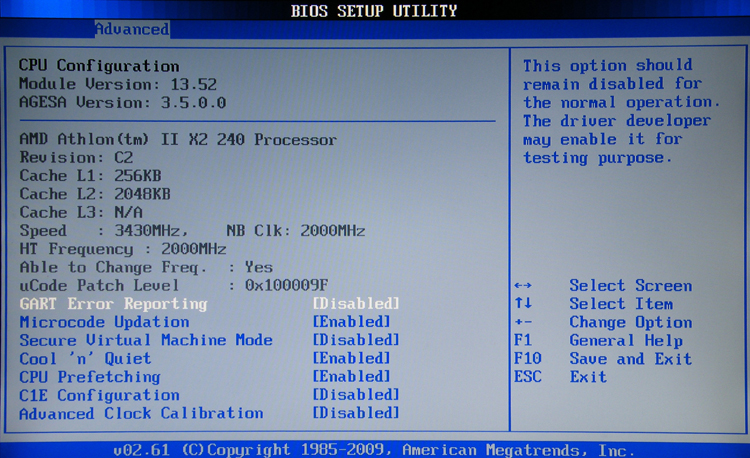The width and height of the screenshot is (750, 458).
Task: Toggle Microcode Updation [Enabled] value
Action: (x=352, y=322)
